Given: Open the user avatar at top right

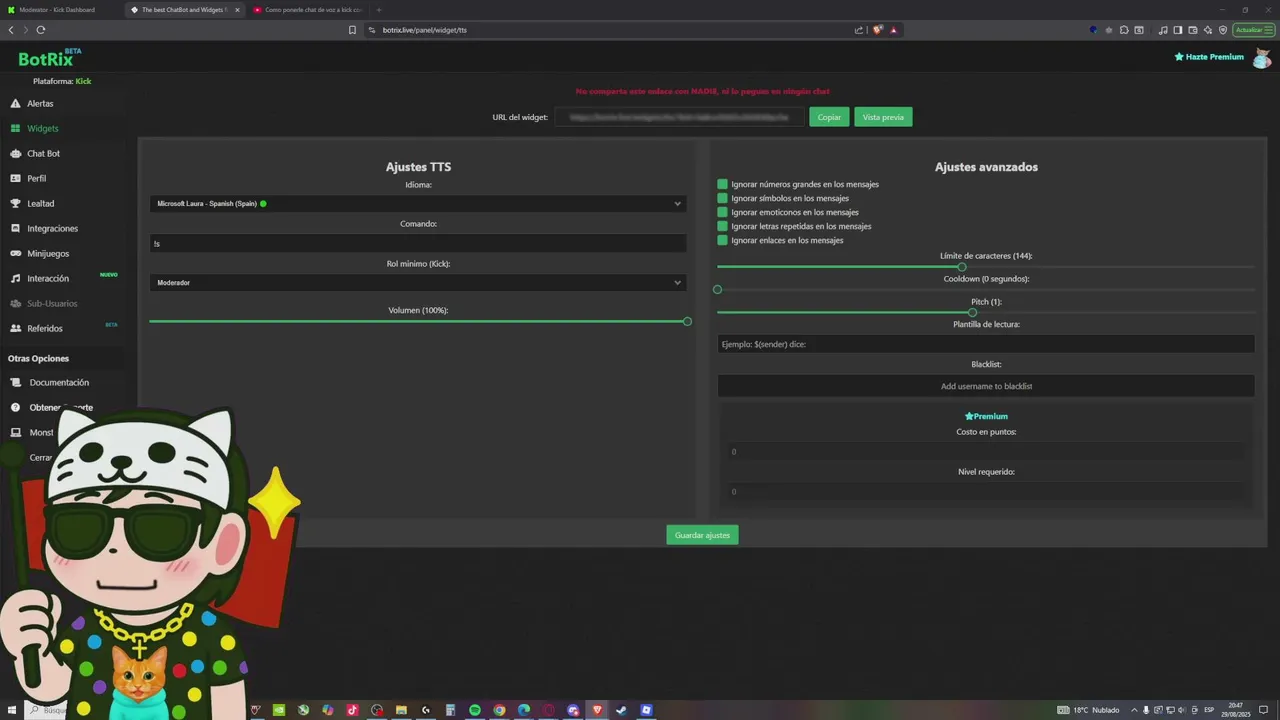Looking at the screenshot, I should click(1262, 57).
